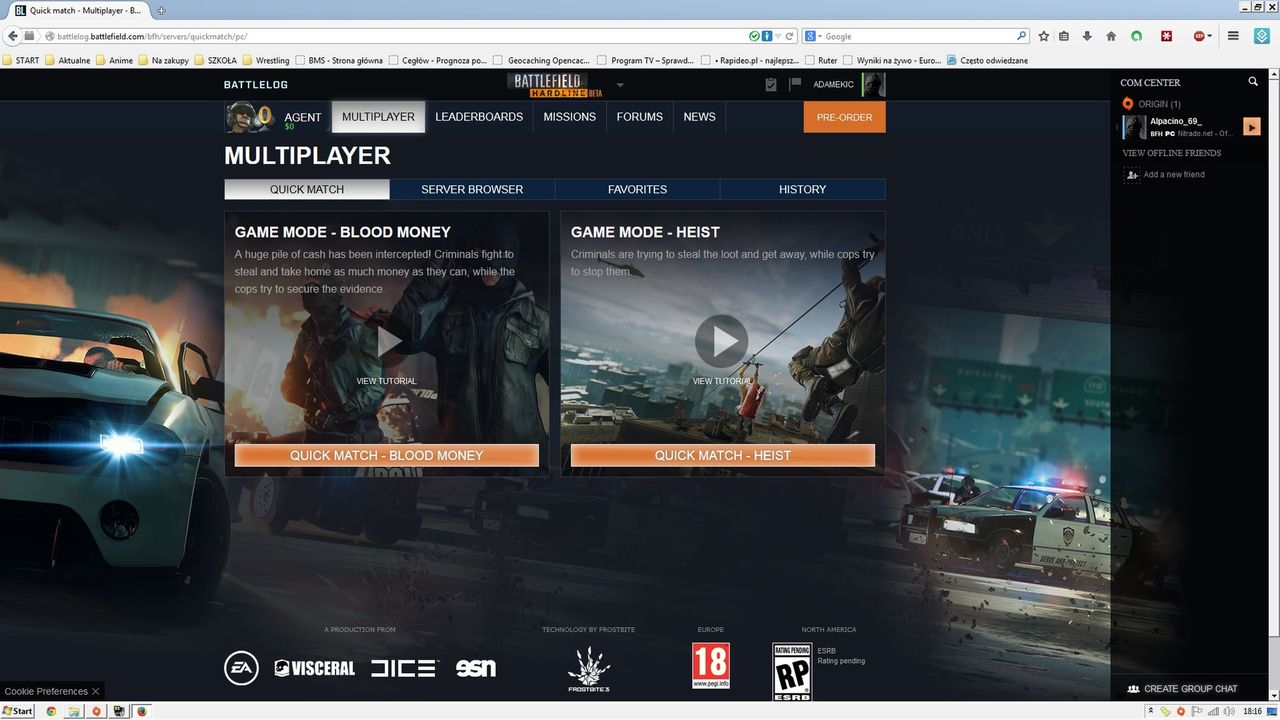This screenshot has height=720, width=1280.
Task: Switch to the HISTORY tab
Action: coord(803,189)
